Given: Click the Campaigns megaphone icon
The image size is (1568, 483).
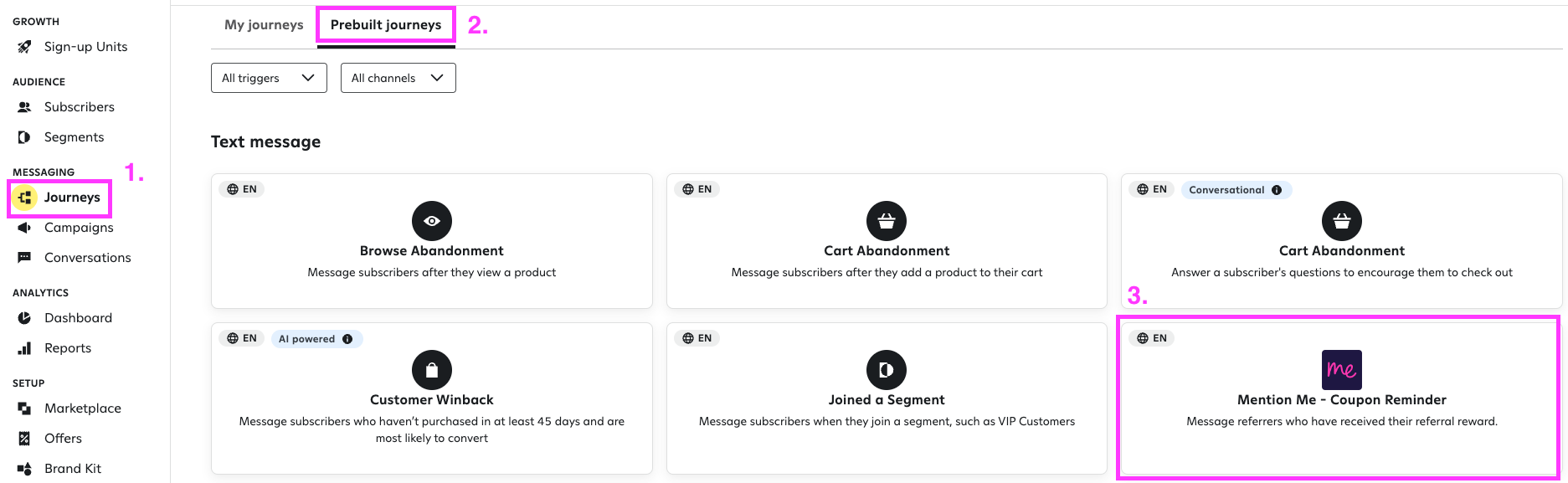Looking at the screenshot, I should click(24, 228).
